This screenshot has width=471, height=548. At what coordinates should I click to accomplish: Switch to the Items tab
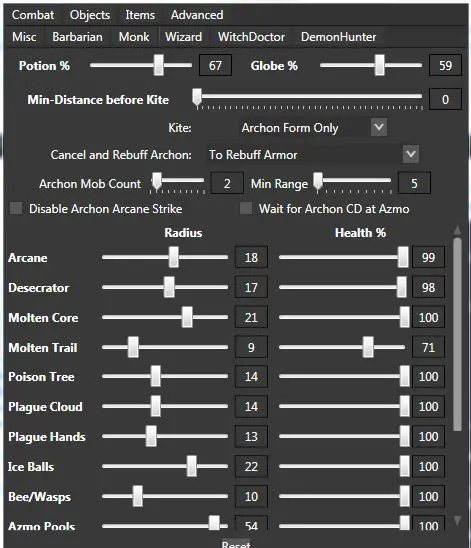140,15
